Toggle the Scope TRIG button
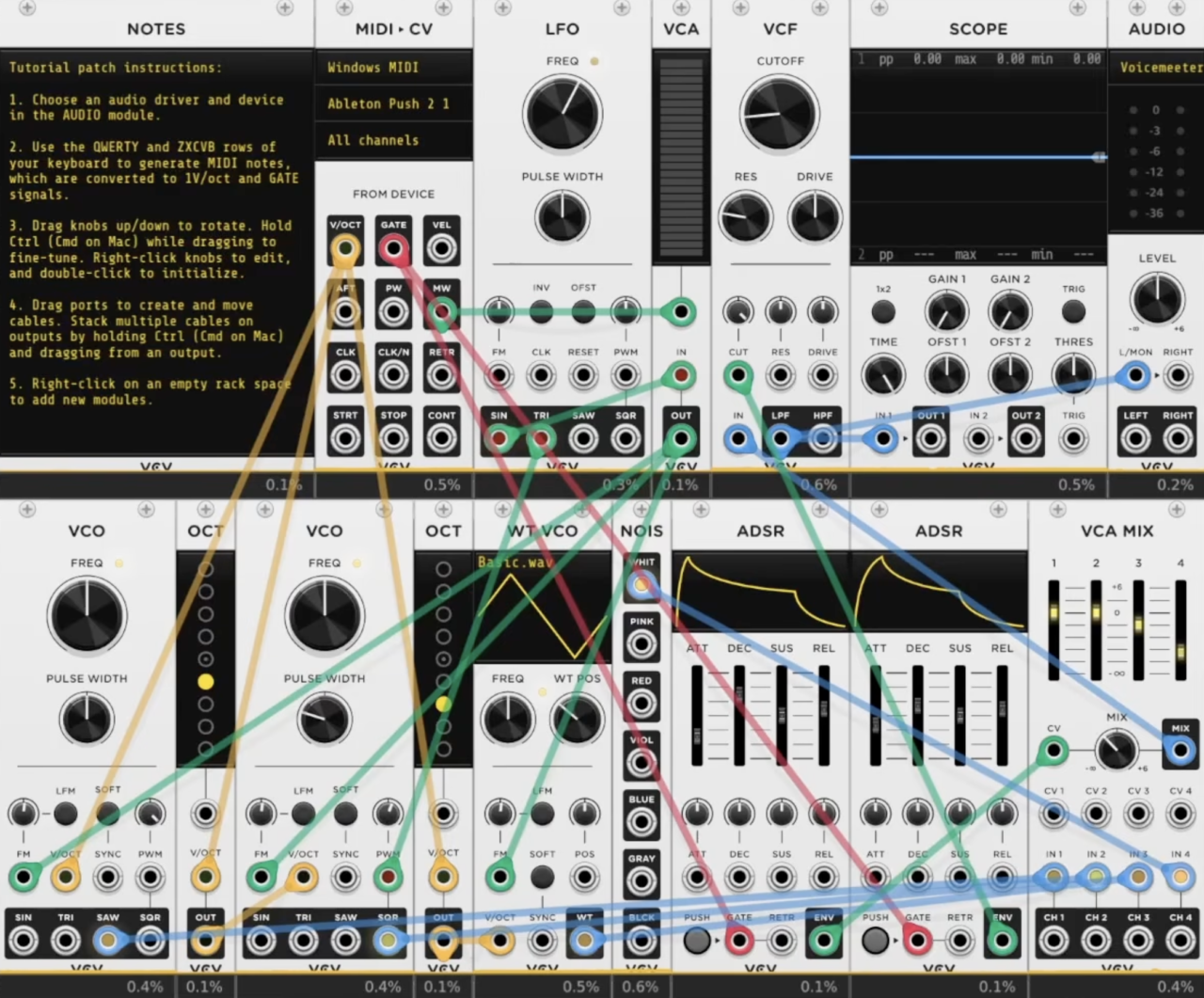The height and width of the screenshot is (998, 1204). point(1073,311)
